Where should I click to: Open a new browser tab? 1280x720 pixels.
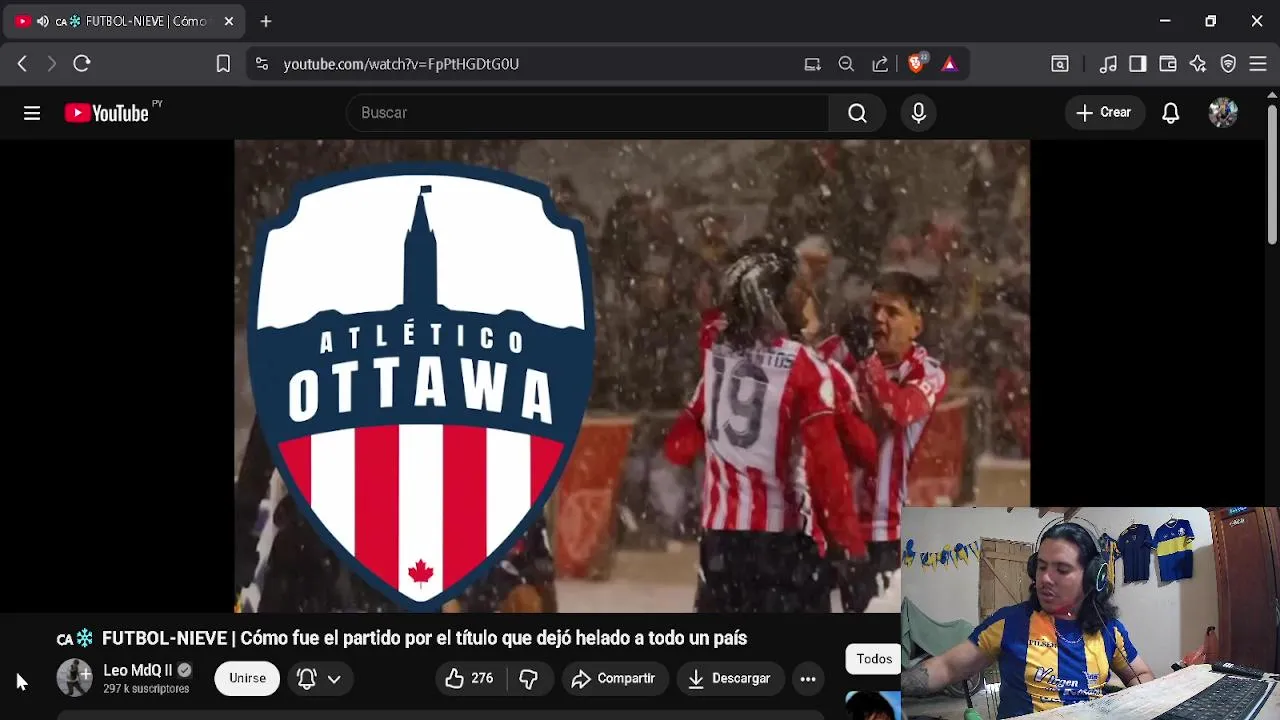(x=266, y=21)
